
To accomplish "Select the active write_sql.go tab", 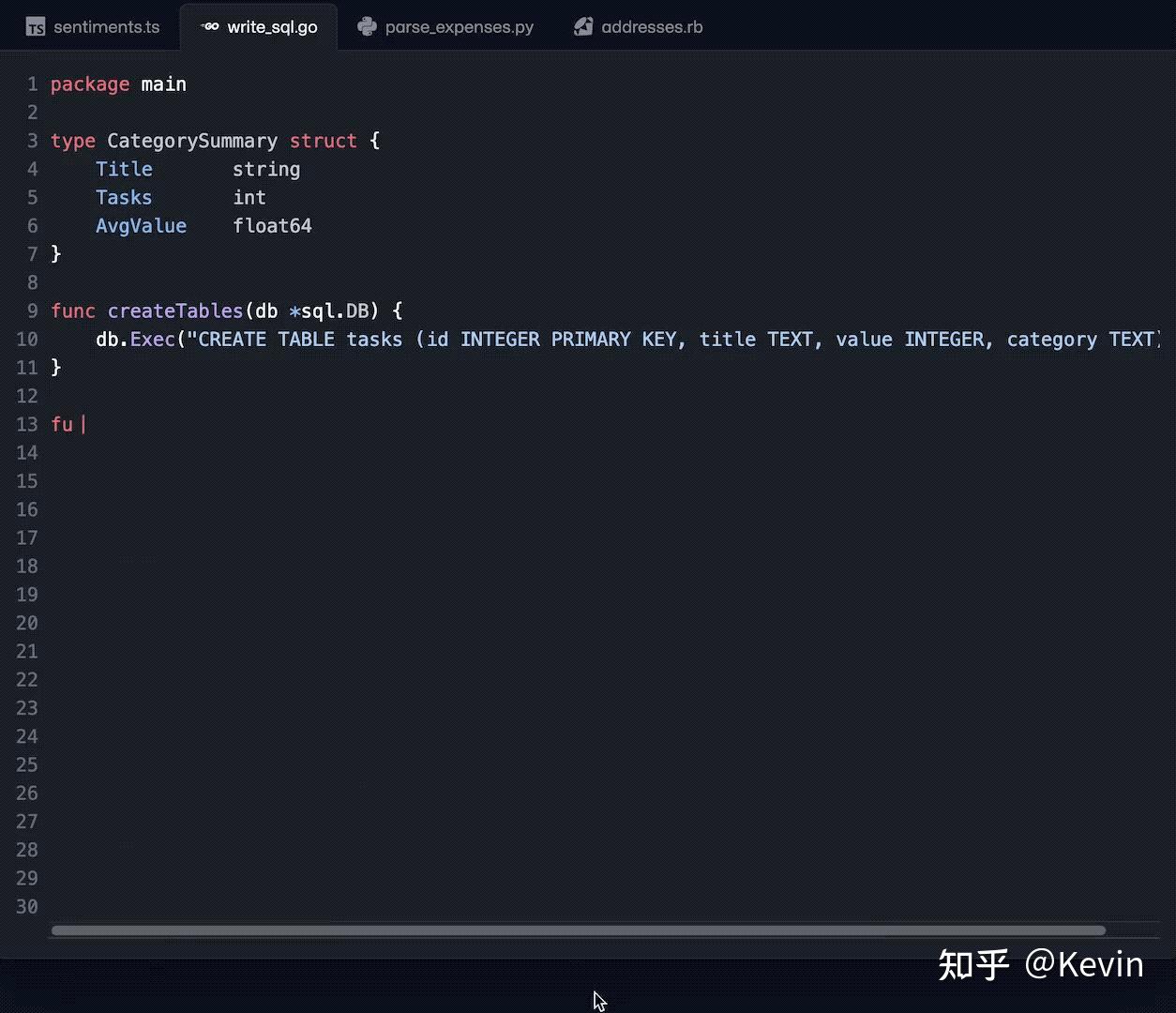I will click(270, 26).
